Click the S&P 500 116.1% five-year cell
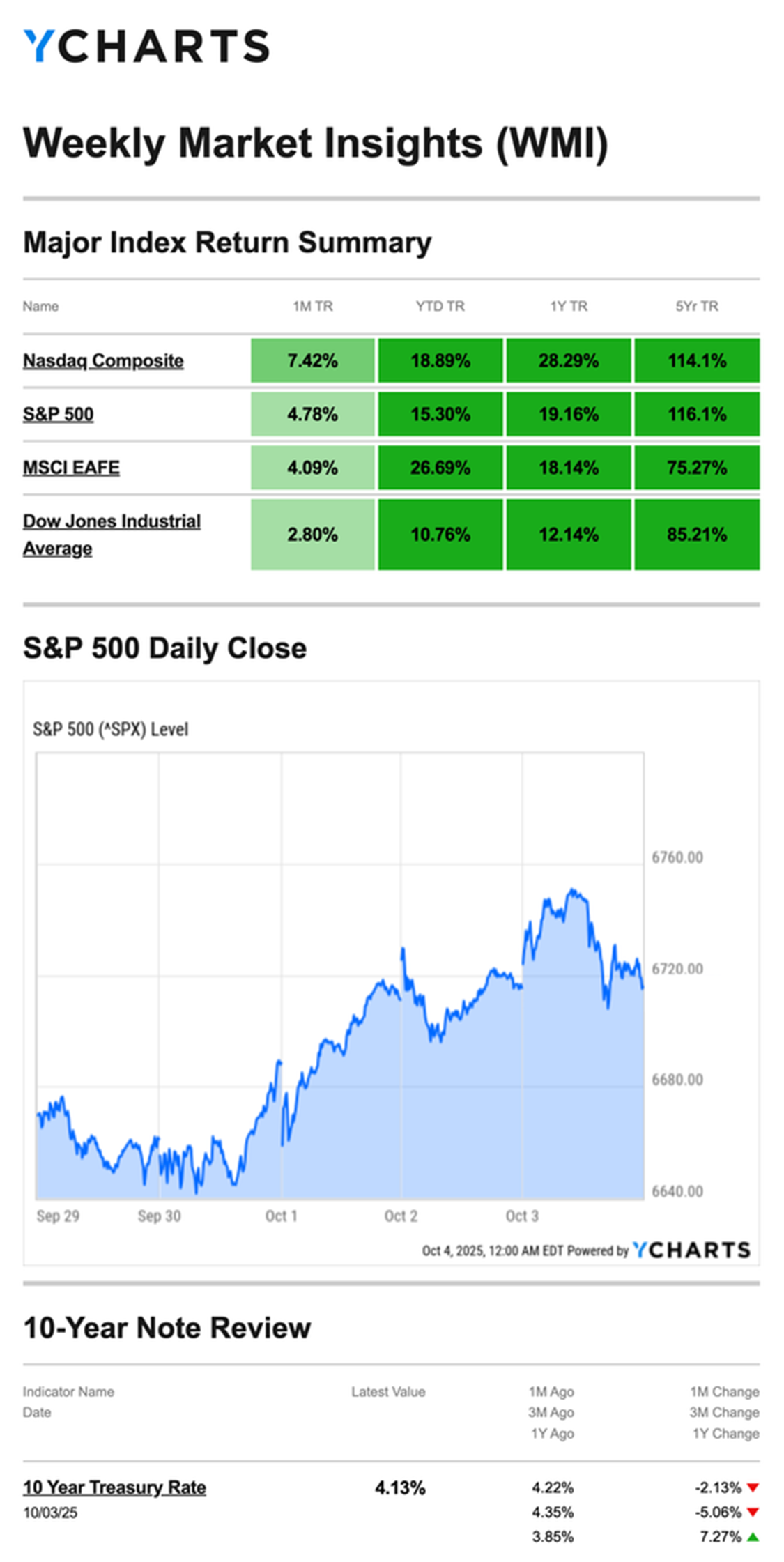The width and height of the screenshot is (784, 1562). 696,414
